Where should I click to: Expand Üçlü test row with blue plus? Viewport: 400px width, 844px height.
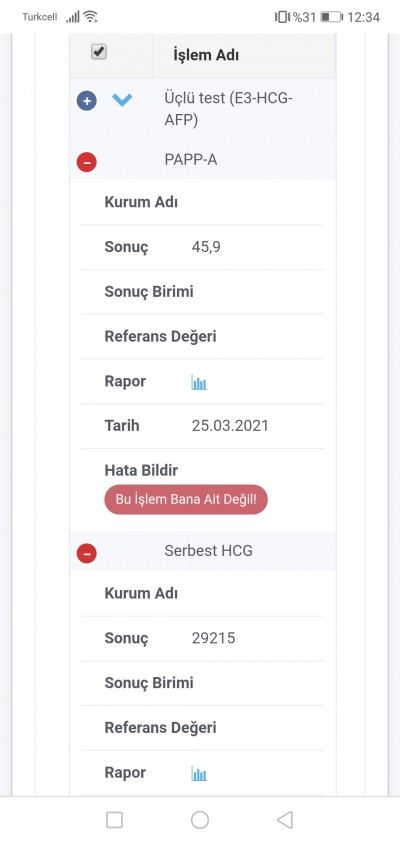[x=87, y=101]
